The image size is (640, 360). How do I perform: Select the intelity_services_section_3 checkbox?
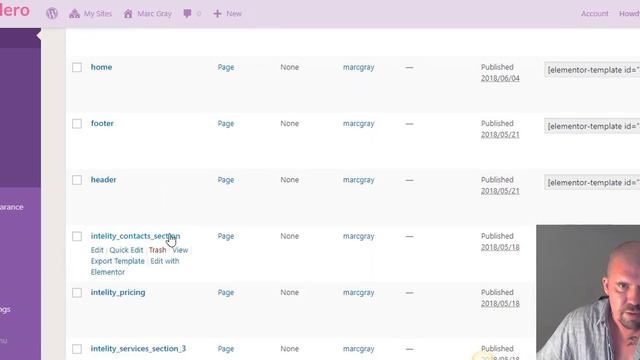[77, 349]
